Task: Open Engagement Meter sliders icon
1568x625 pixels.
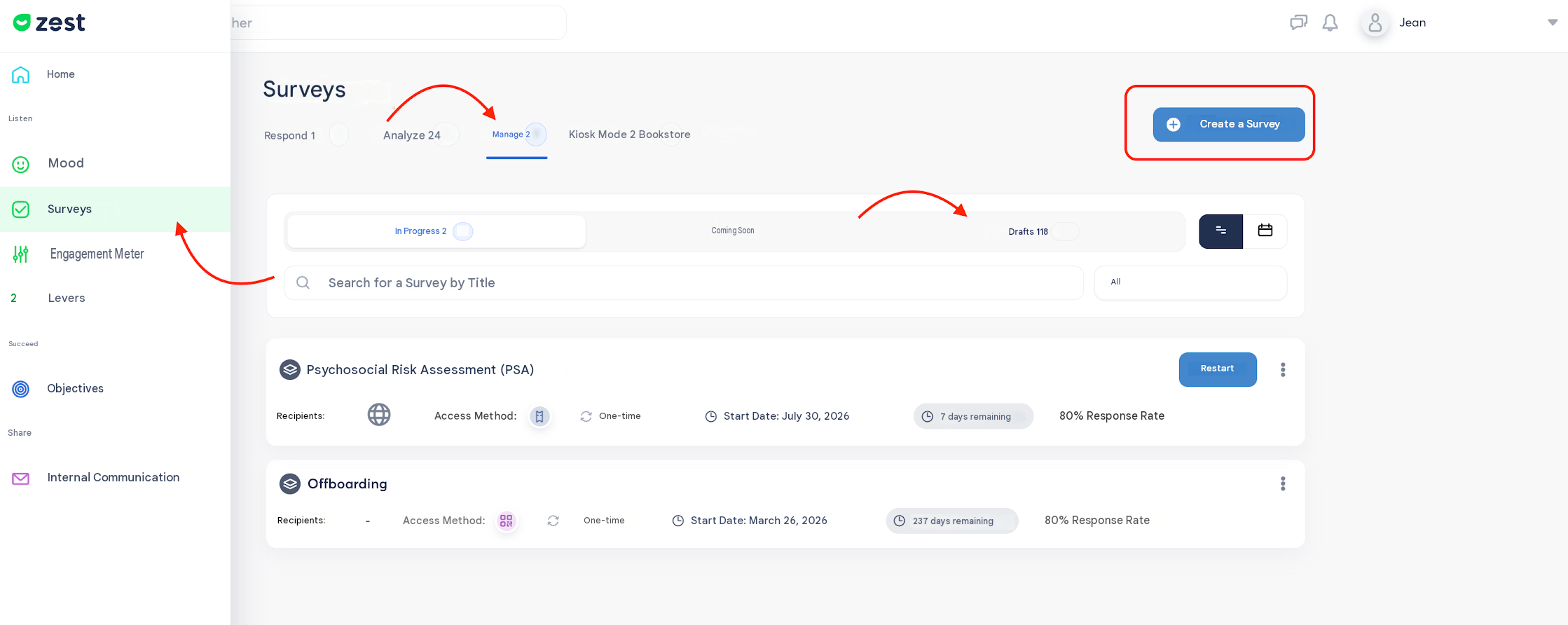Action: pyautogui.click(x=21, y=254)
